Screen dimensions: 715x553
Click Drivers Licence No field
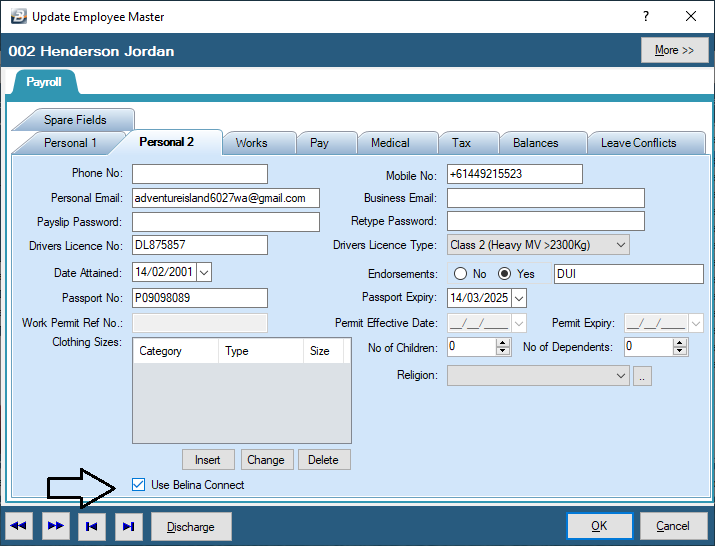[x=200, y=245]
